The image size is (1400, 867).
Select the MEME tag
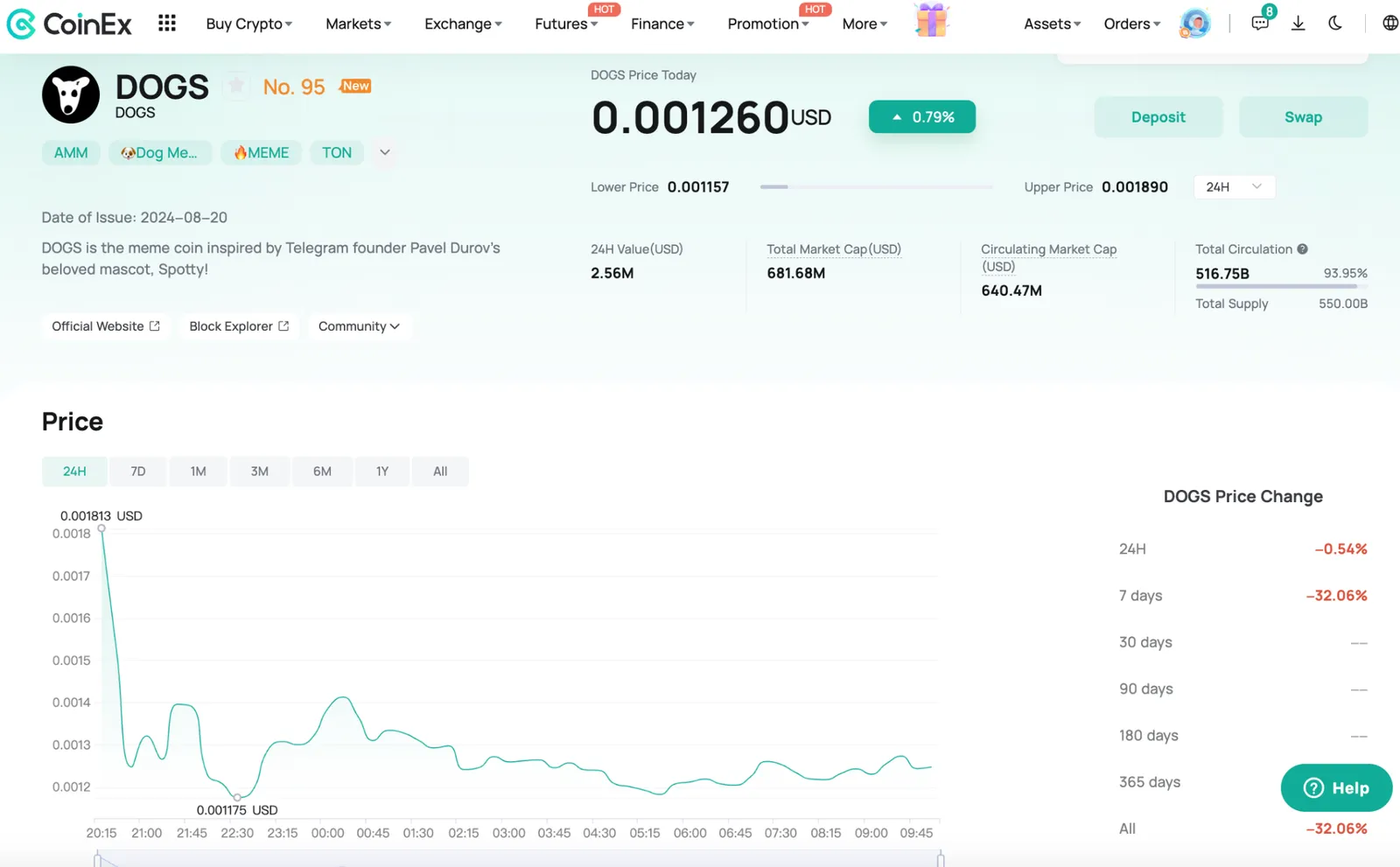261,153
